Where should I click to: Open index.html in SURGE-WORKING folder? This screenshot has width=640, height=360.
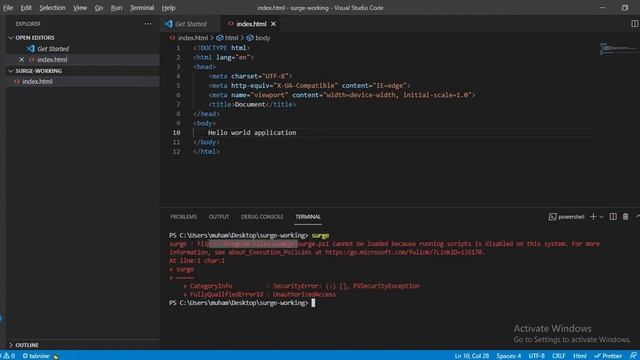37,82
